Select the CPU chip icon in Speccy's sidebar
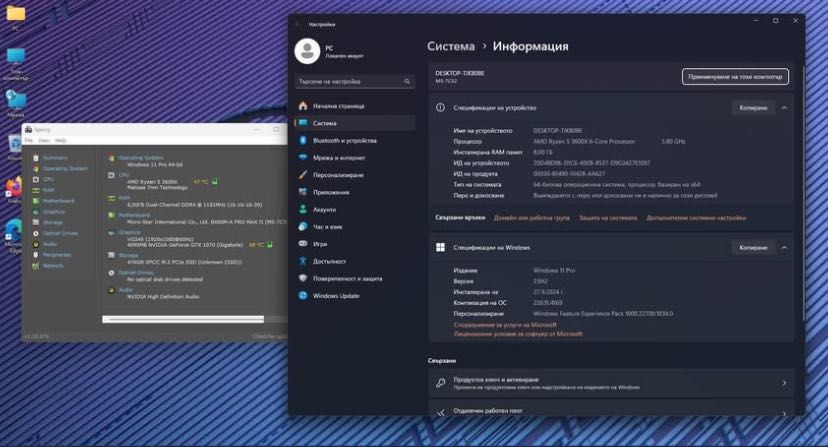This screenshot has width=828, height=447. click(x=36, y=180)
